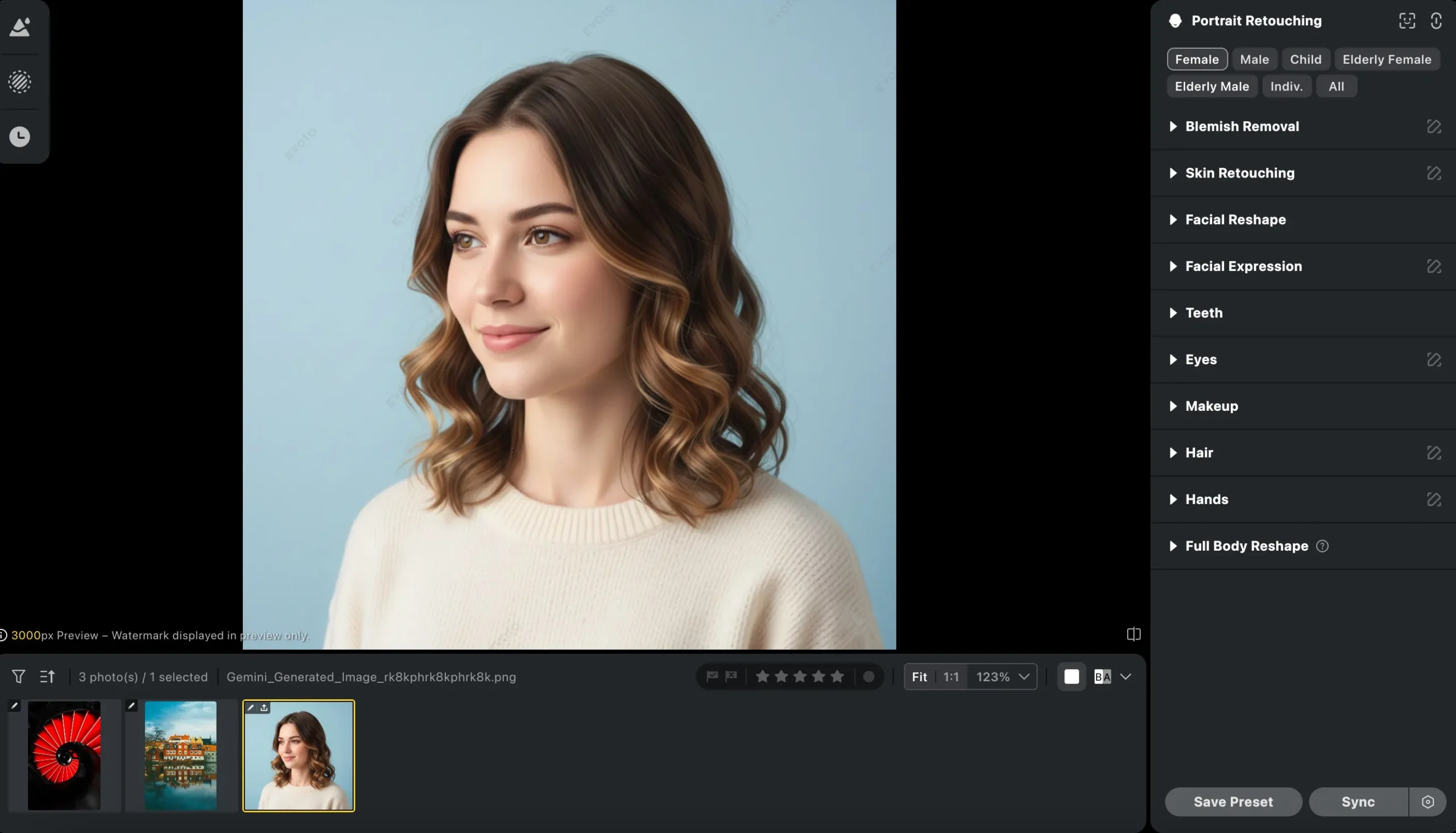Screen dimensions: 1456x833
Task: Open the filter icon above thumbnails
Action: [18, 676]
